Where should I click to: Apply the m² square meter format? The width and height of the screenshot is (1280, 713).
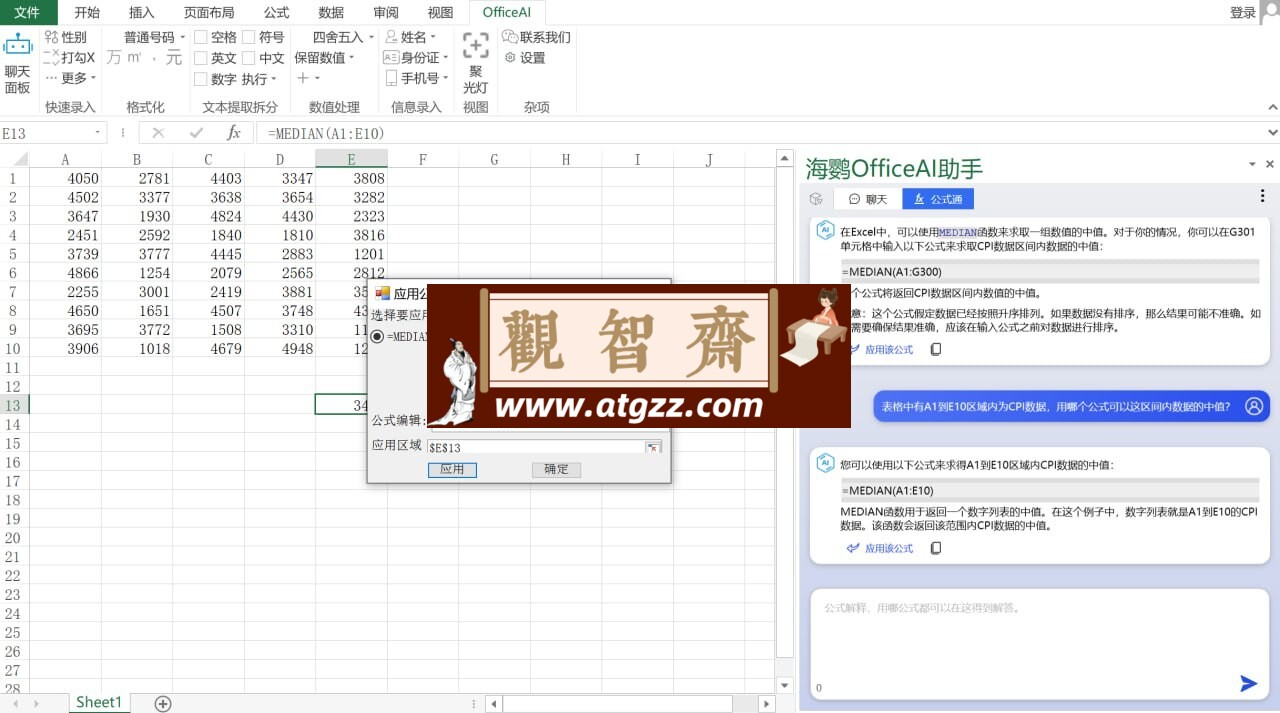[135, 58]
